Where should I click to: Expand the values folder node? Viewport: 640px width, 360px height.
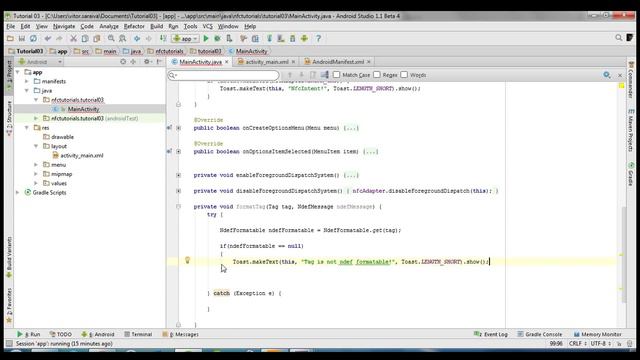36,183
